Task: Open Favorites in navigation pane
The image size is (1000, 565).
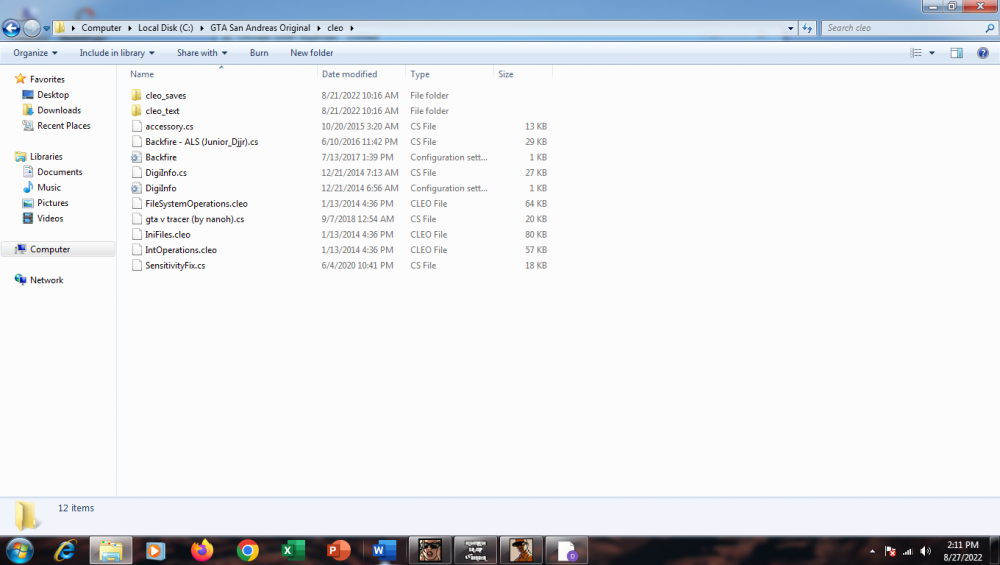Action: [47, 79]
